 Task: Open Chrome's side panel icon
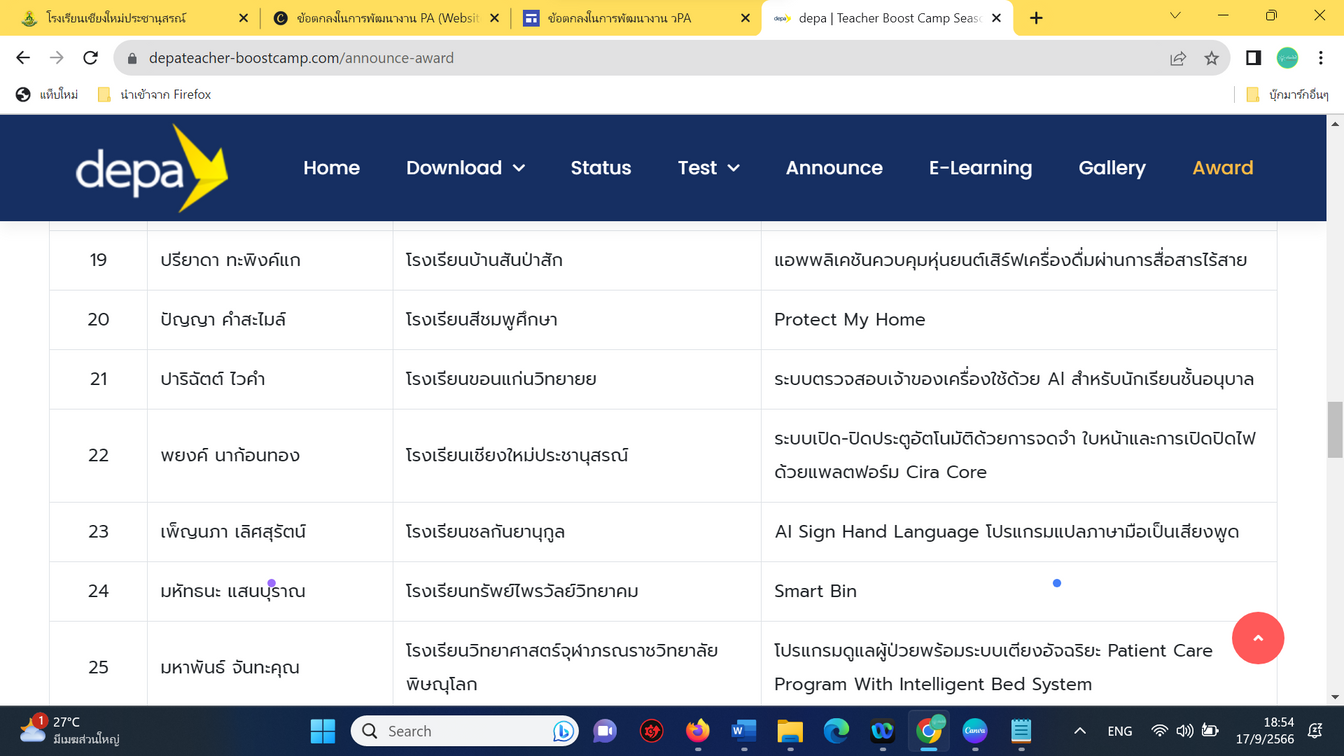click(x=1253, y=58)
